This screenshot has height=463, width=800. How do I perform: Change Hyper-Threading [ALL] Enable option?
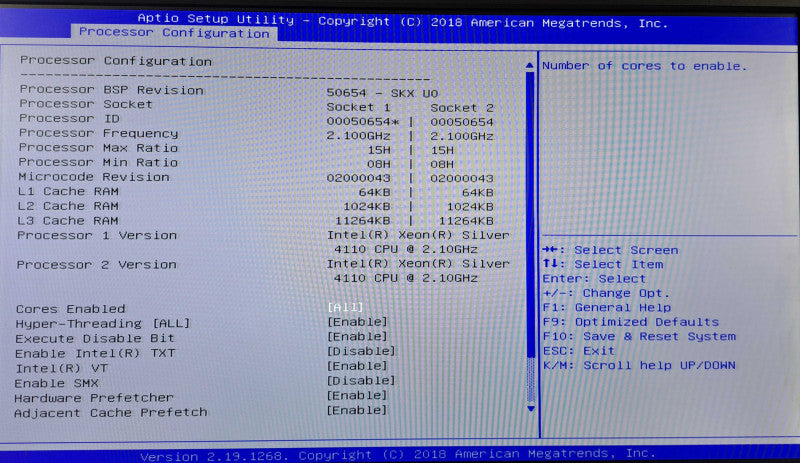pyautogui.click(x=357, y=322)
